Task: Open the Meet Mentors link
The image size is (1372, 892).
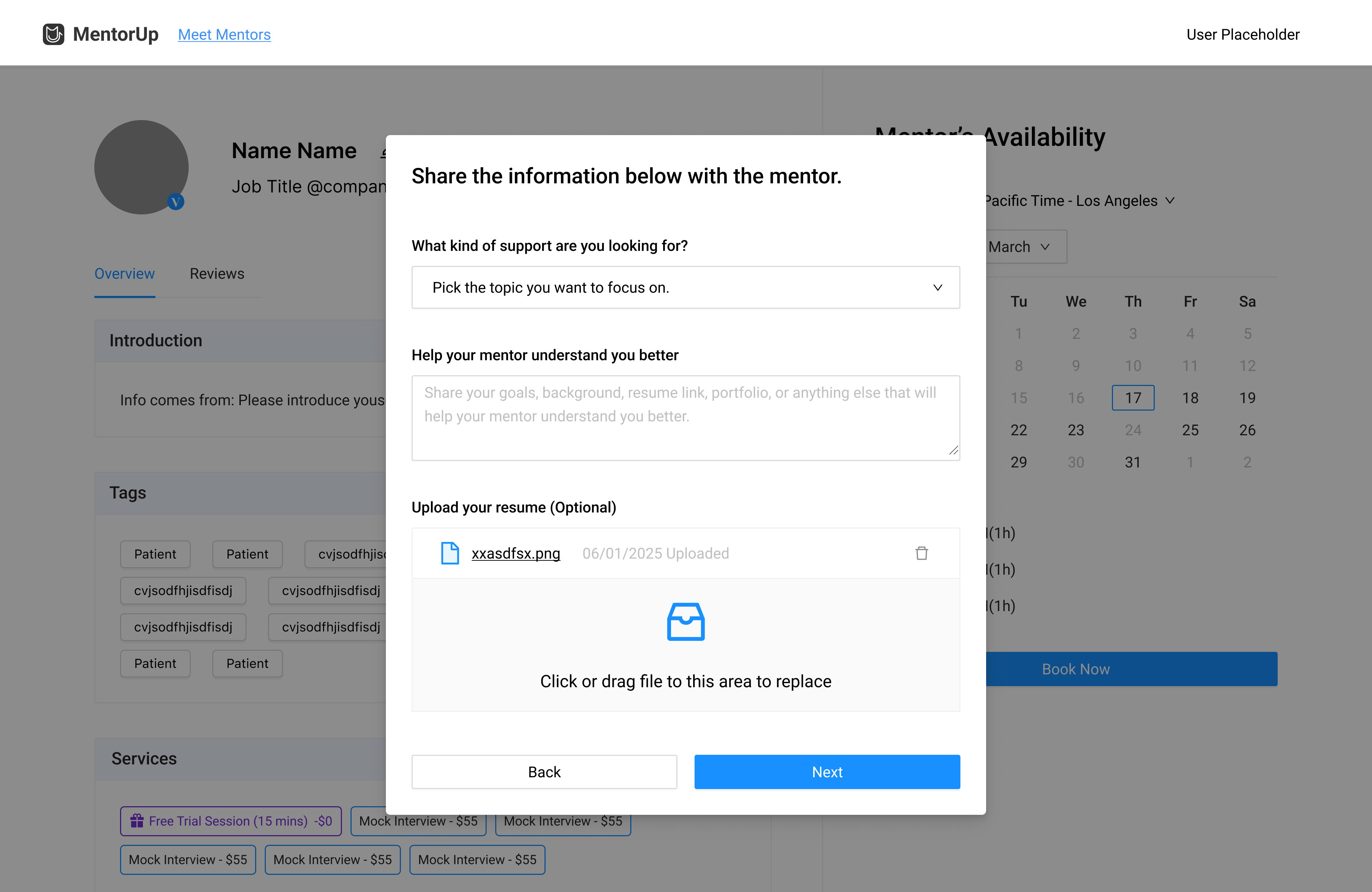Action: [224, 35]
